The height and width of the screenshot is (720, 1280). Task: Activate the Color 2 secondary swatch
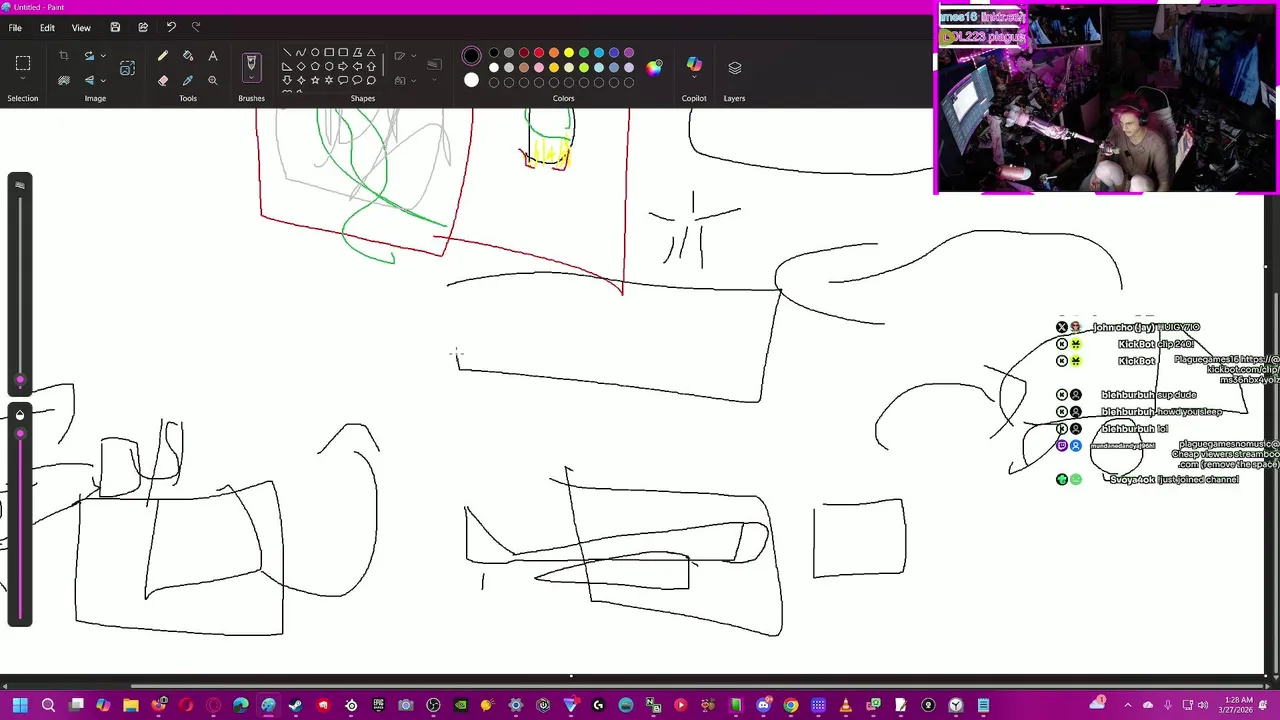[x=471, y=80]
